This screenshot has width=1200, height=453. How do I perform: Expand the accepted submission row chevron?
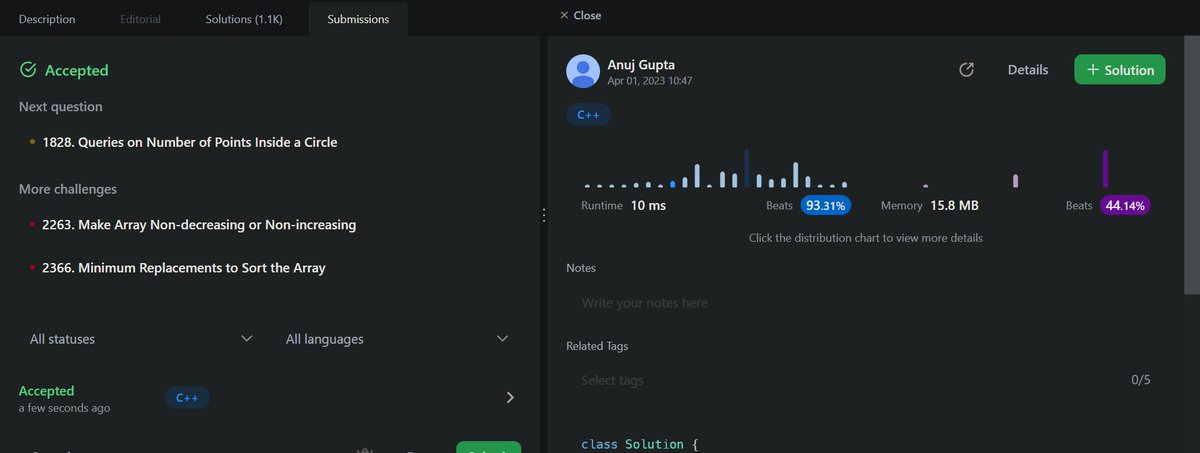(x=510, y=398)
